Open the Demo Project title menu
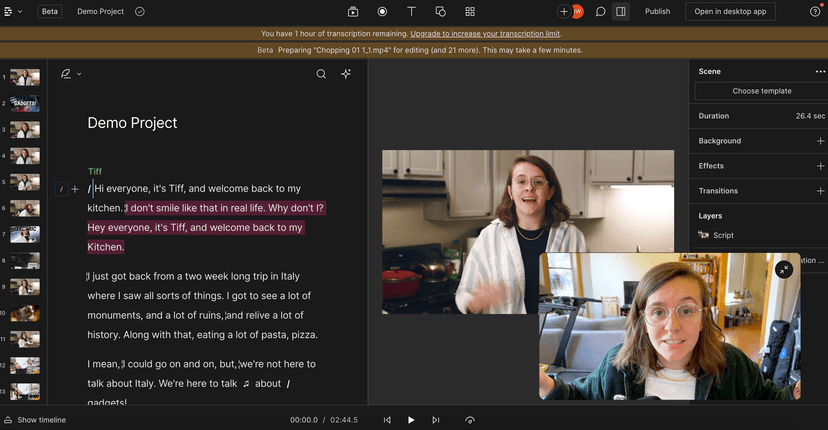Screen dimensions: 828x430 click(100, 12)
